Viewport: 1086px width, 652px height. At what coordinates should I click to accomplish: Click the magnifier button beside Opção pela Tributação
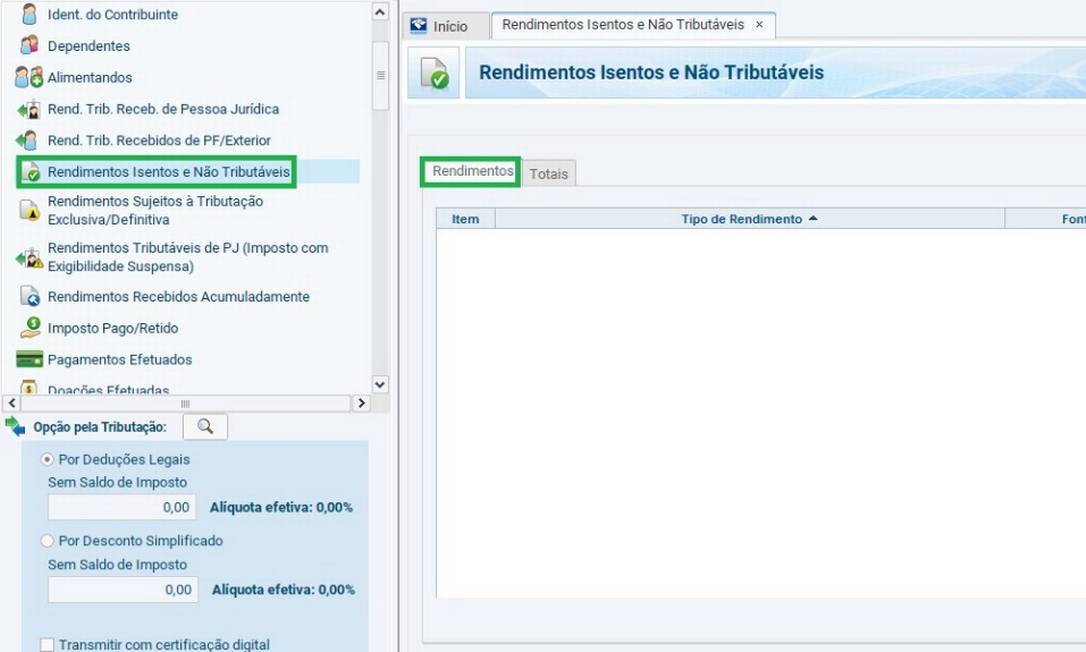click(x=205, y=427)
